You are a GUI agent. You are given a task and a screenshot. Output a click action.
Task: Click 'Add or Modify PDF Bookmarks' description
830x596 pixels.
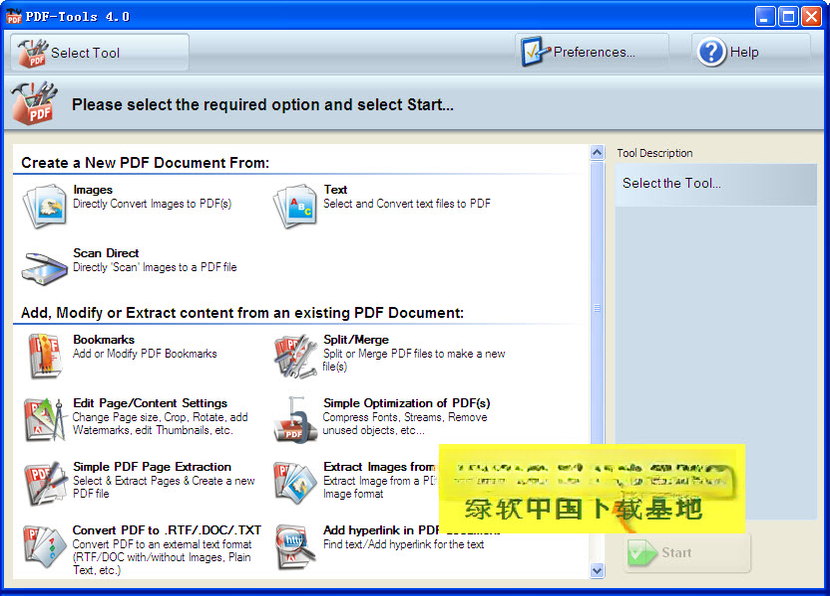click(x=145, y=354)
